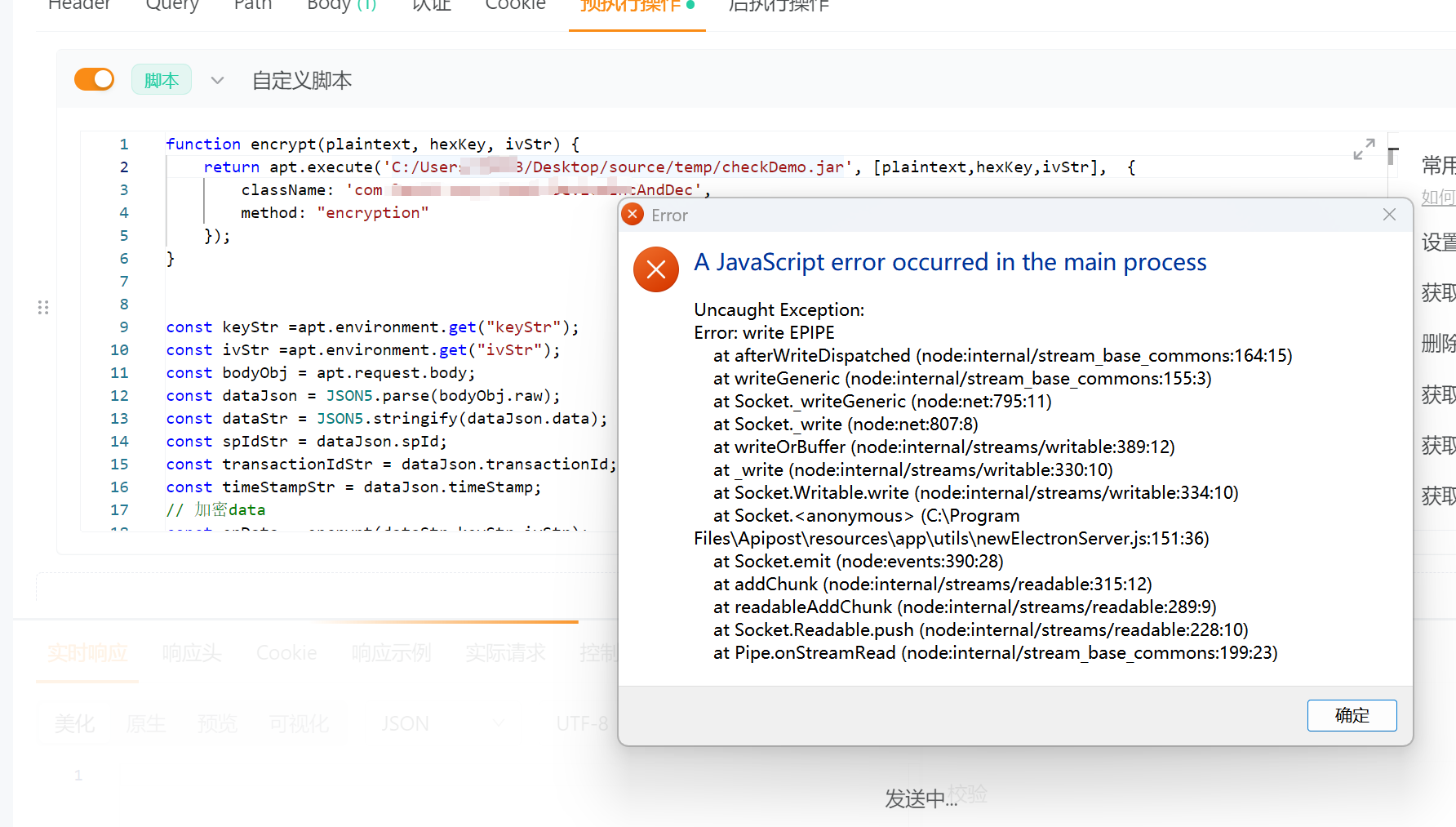This screenshot has width=1456, height=827.
Task: Click the large red error circle icon
Action: tap(656, 269)
